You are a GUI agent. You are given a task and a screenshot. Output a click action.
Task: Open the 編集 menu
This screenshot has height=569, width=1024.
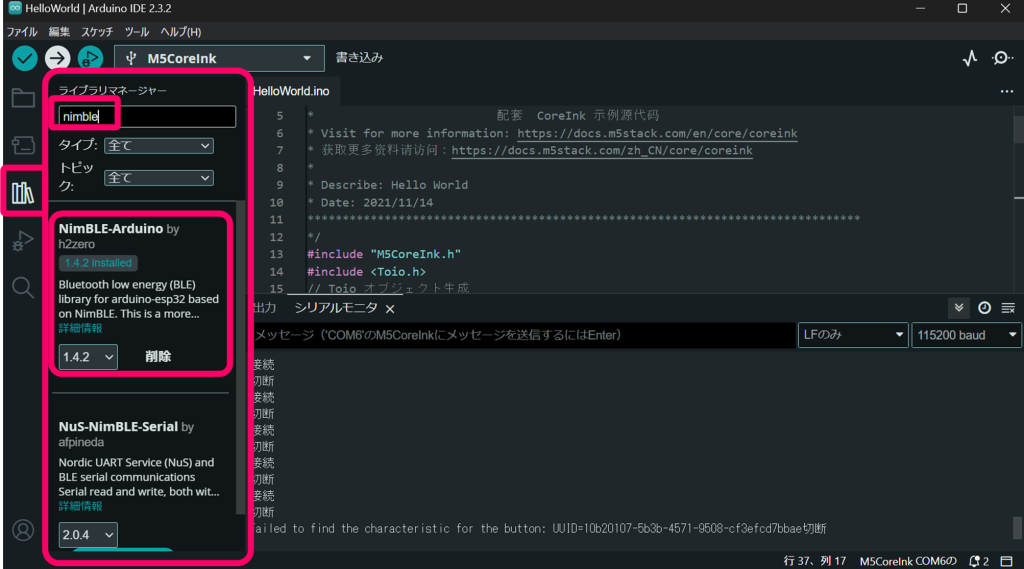[x=59, y=31]
